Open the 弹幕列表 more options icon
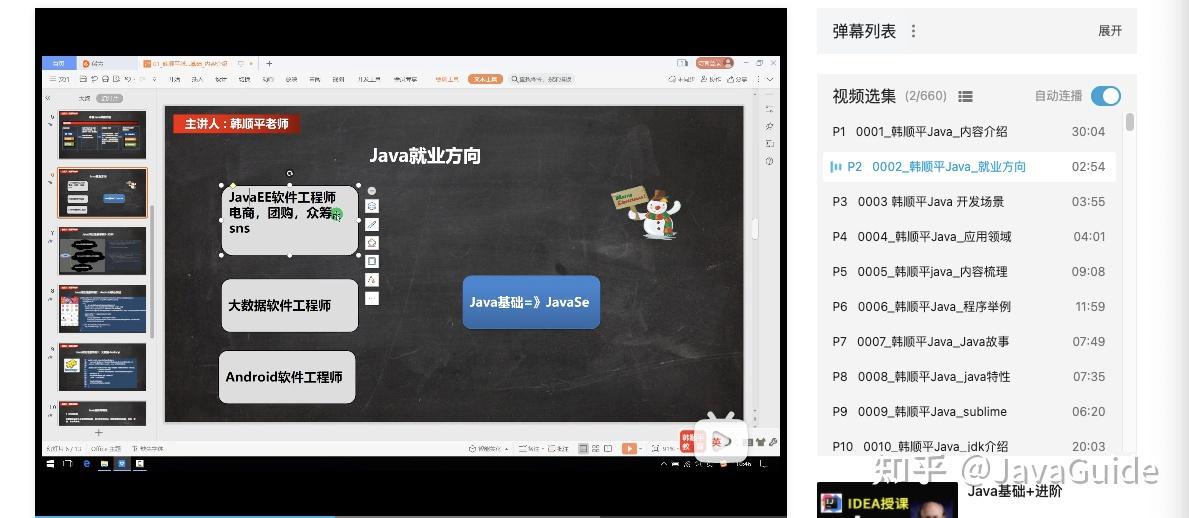The height and width of the screenshot is (518, 1189). coord(913,31)
